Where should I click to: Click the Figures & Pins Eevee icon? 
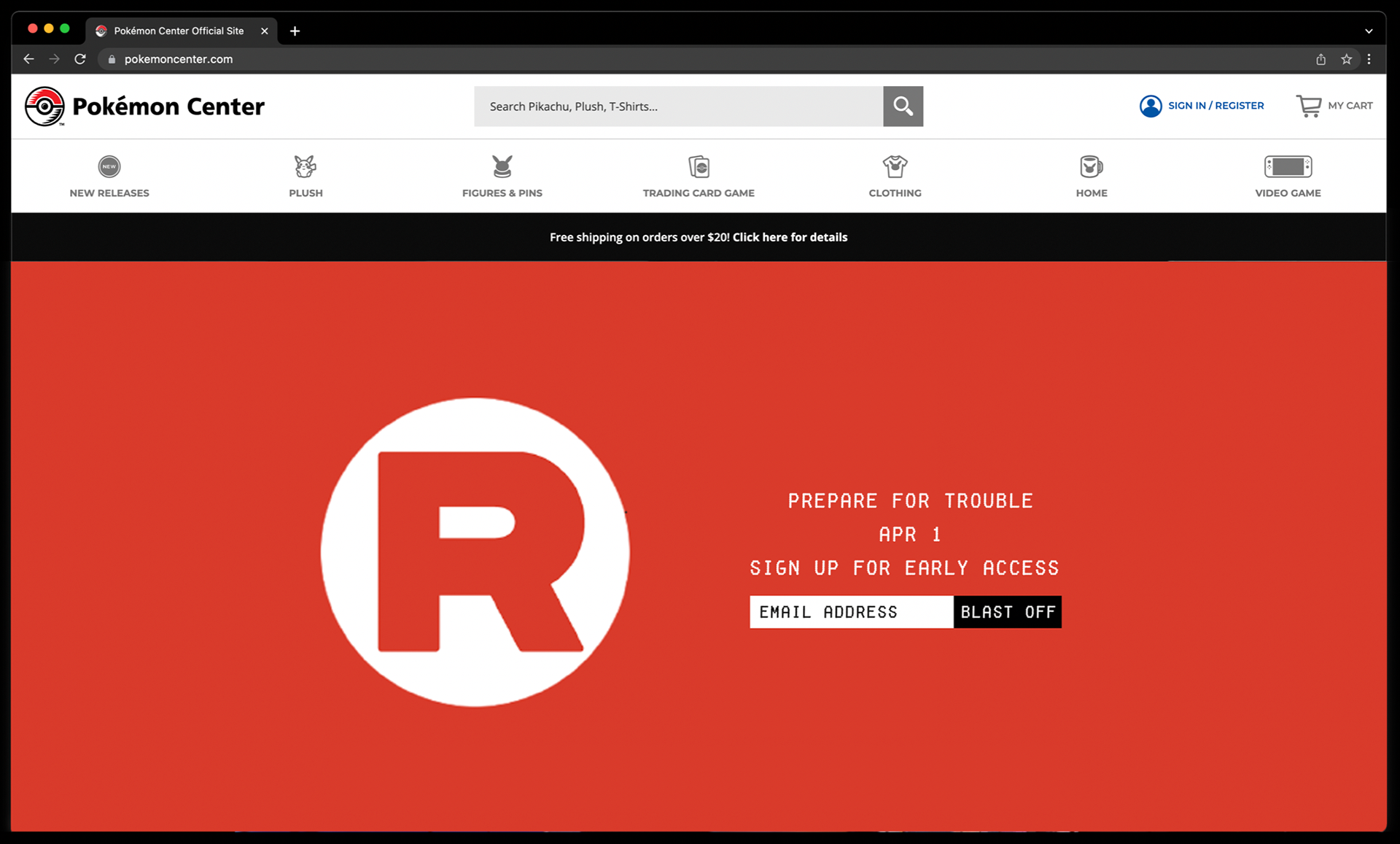pos(502,166)
